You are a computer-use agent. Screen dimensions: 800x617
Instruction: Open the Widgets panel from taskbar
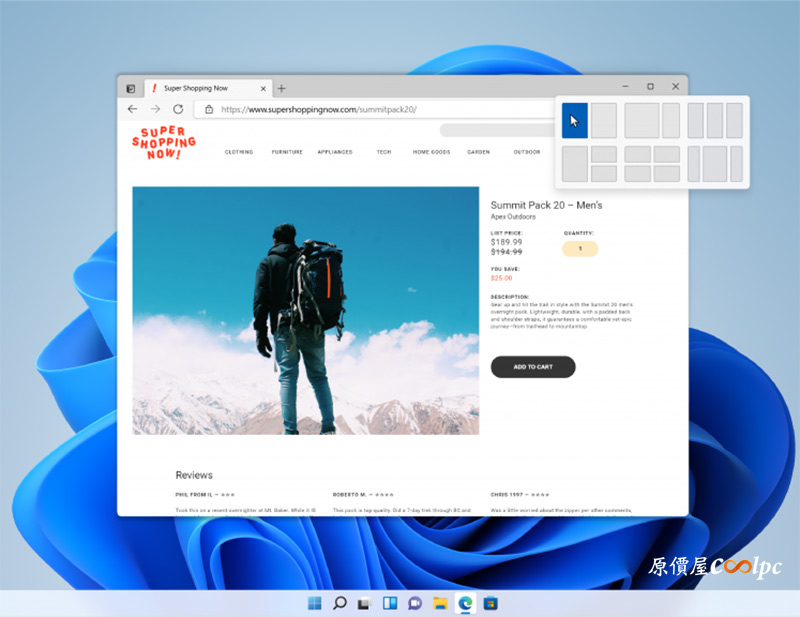[390, 603]
